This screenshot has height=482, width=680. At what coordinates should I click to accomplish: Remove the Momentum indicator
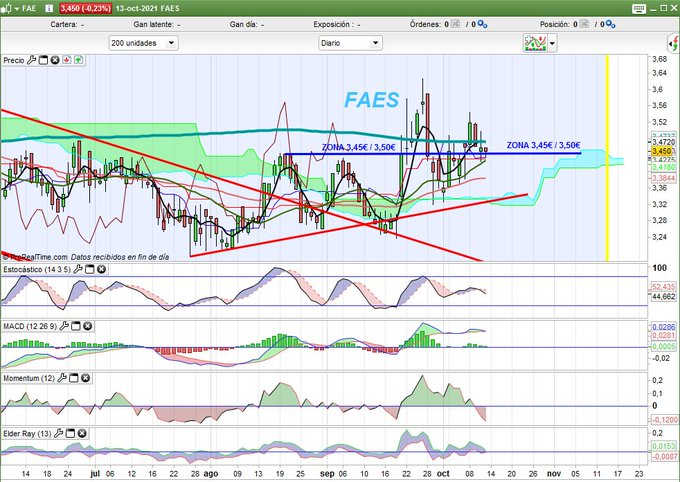coord(85,378)
